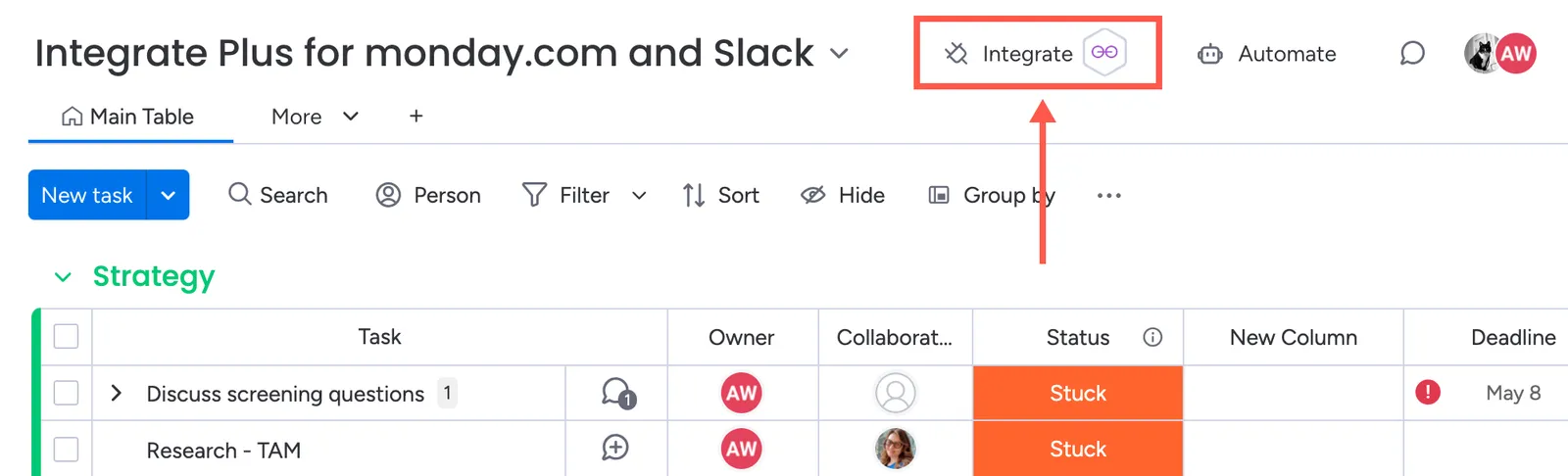
Task: Open the New task dropdown arrow
Action: click(169, 195)
